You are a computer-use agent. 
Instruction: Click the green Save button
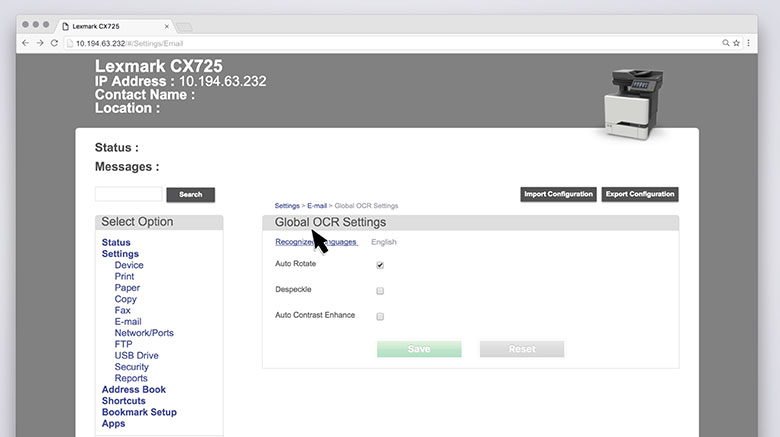click(x=419, y=349)
